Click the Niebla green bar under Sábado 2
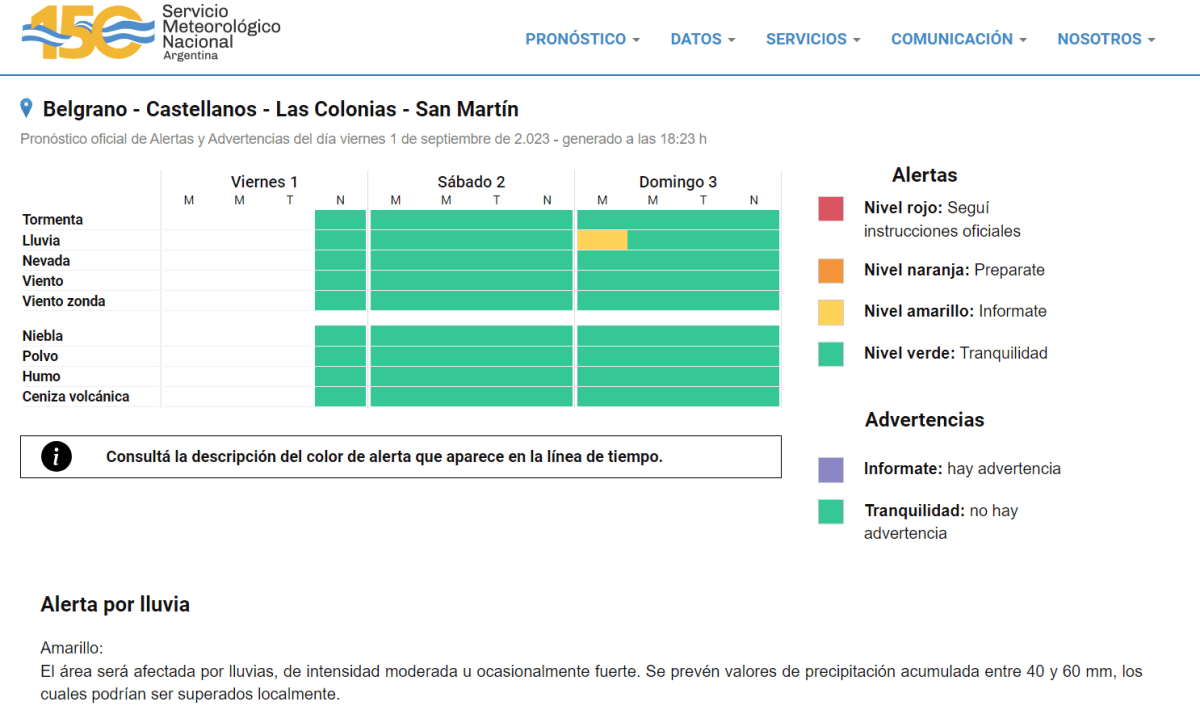Viewport: 1200px width, 727px height. [x=471, y=335]
